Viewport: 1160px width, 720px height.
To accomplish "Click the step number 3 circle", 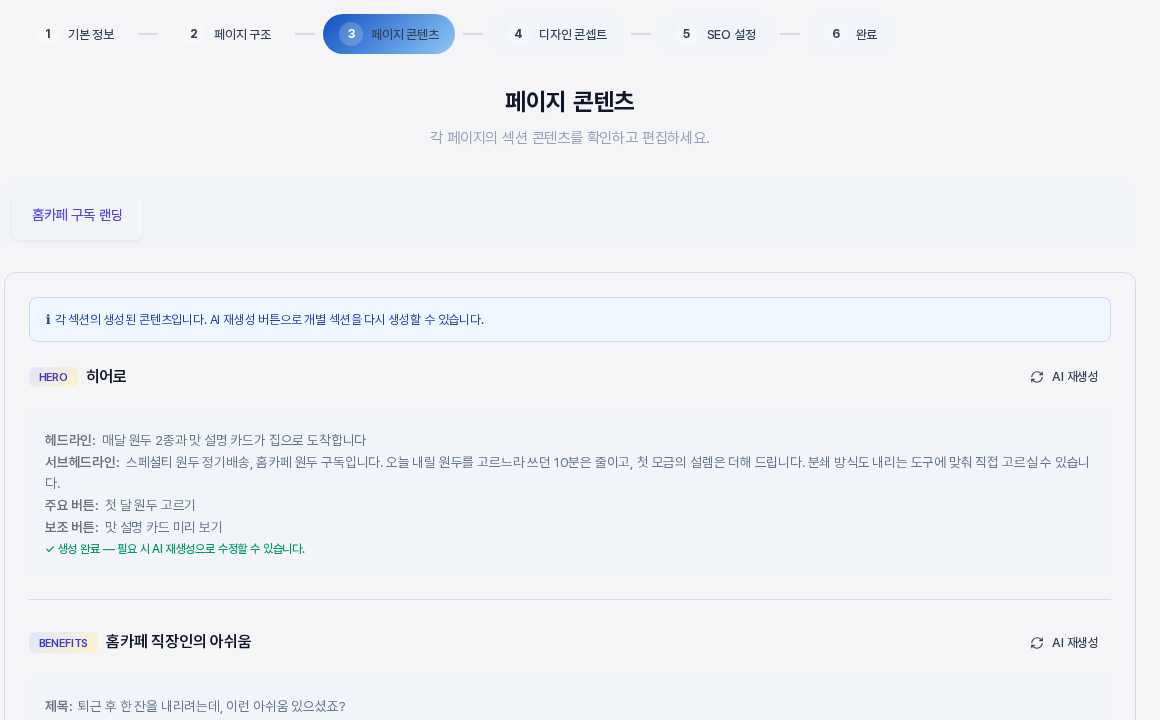I will click(x=351, y=34).
